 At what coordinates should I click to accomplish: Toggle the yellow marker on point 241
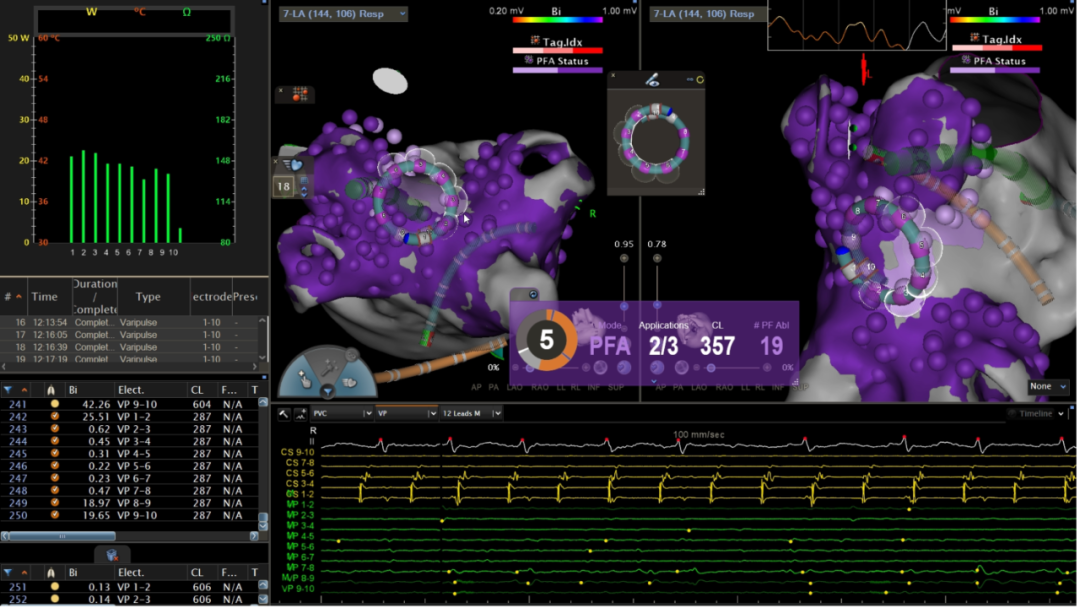pyautogui.click(x=54, y=404)
